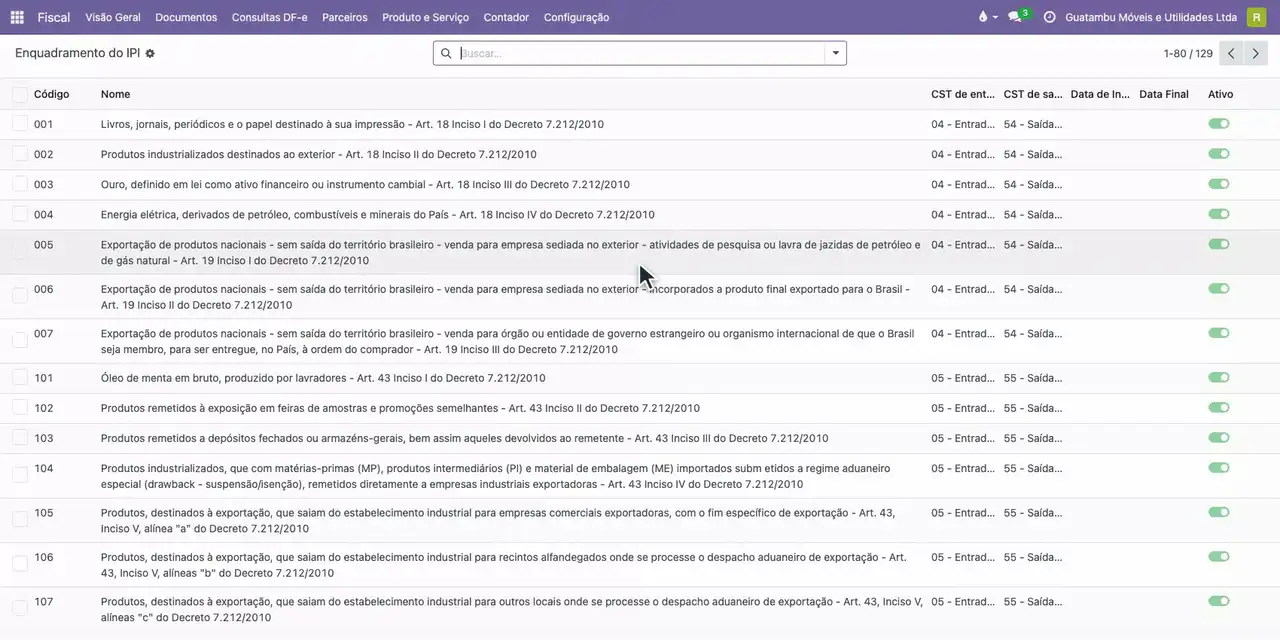
Task: Toggle the Ativo switch for code 107
Action: coord(1218,601)
